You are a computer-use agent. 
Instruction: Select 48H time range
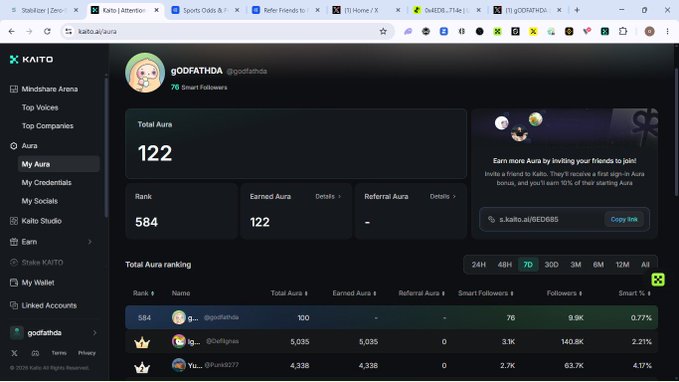(504, 265)
